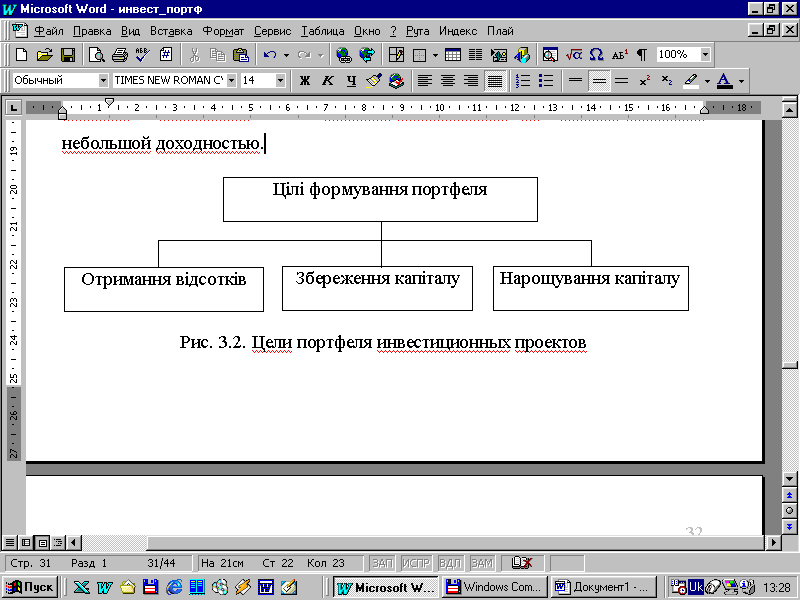The width and height of the screenshot is (800, 600).
Task: Run spelling check
Action: (x=142, y=55)
